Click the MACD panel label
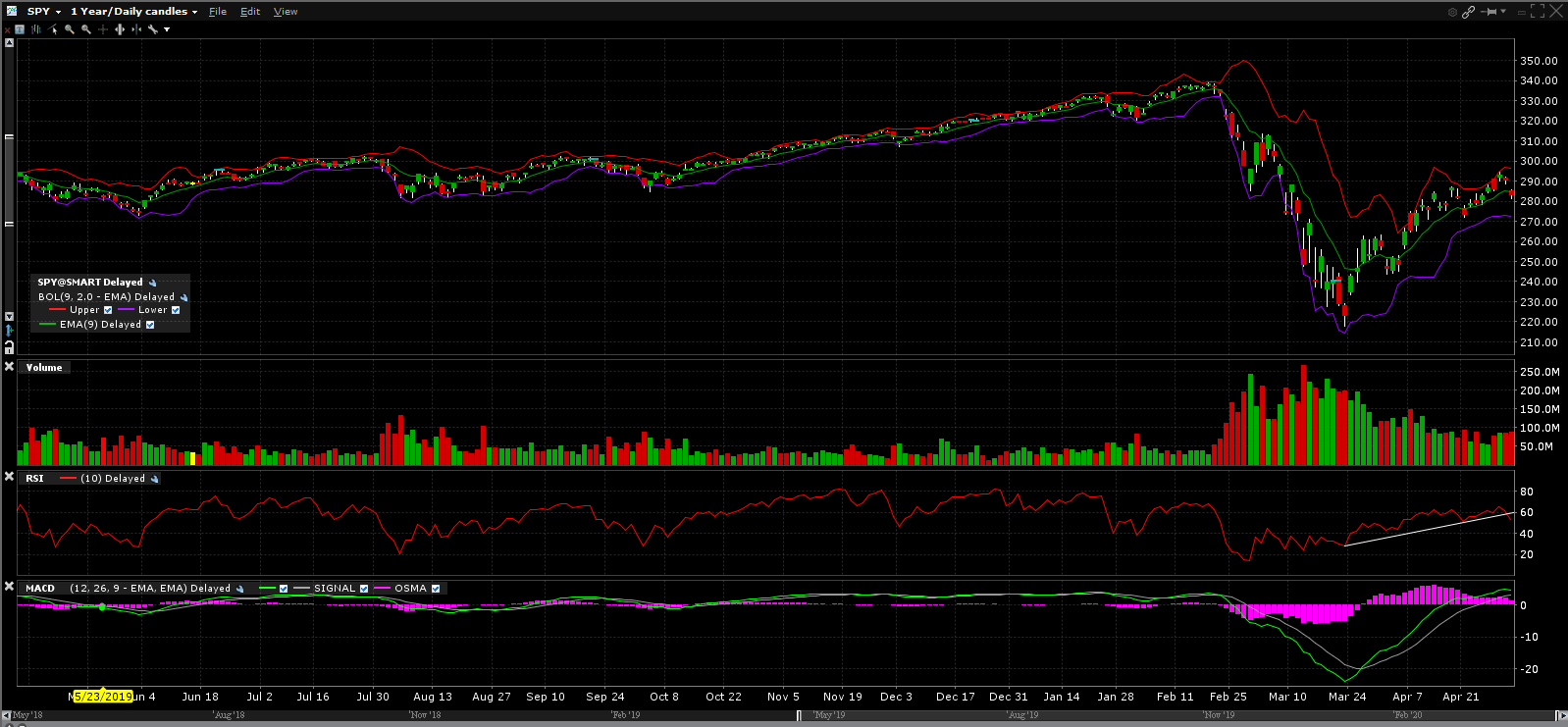Viewport: 1568px width, 727px height. pyautogui.click(x=40, y=589)
